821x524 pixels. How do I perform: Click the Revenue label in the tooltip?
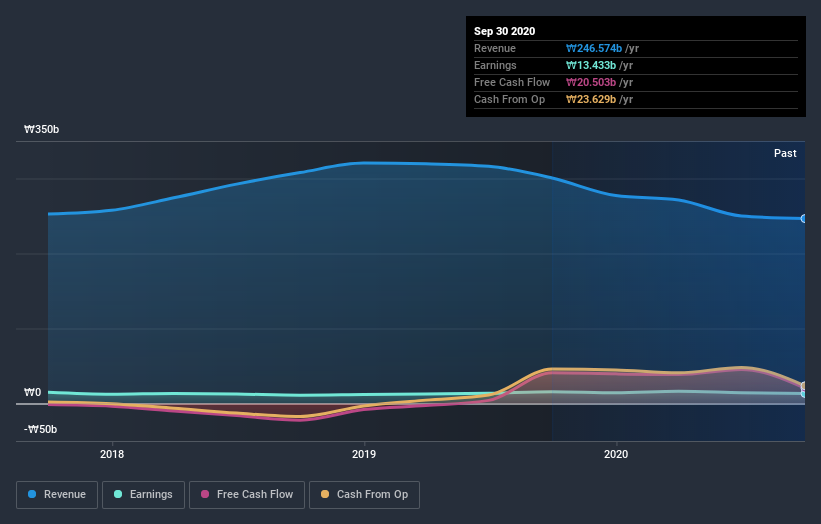pyautogui.click(x=495, y=48)
